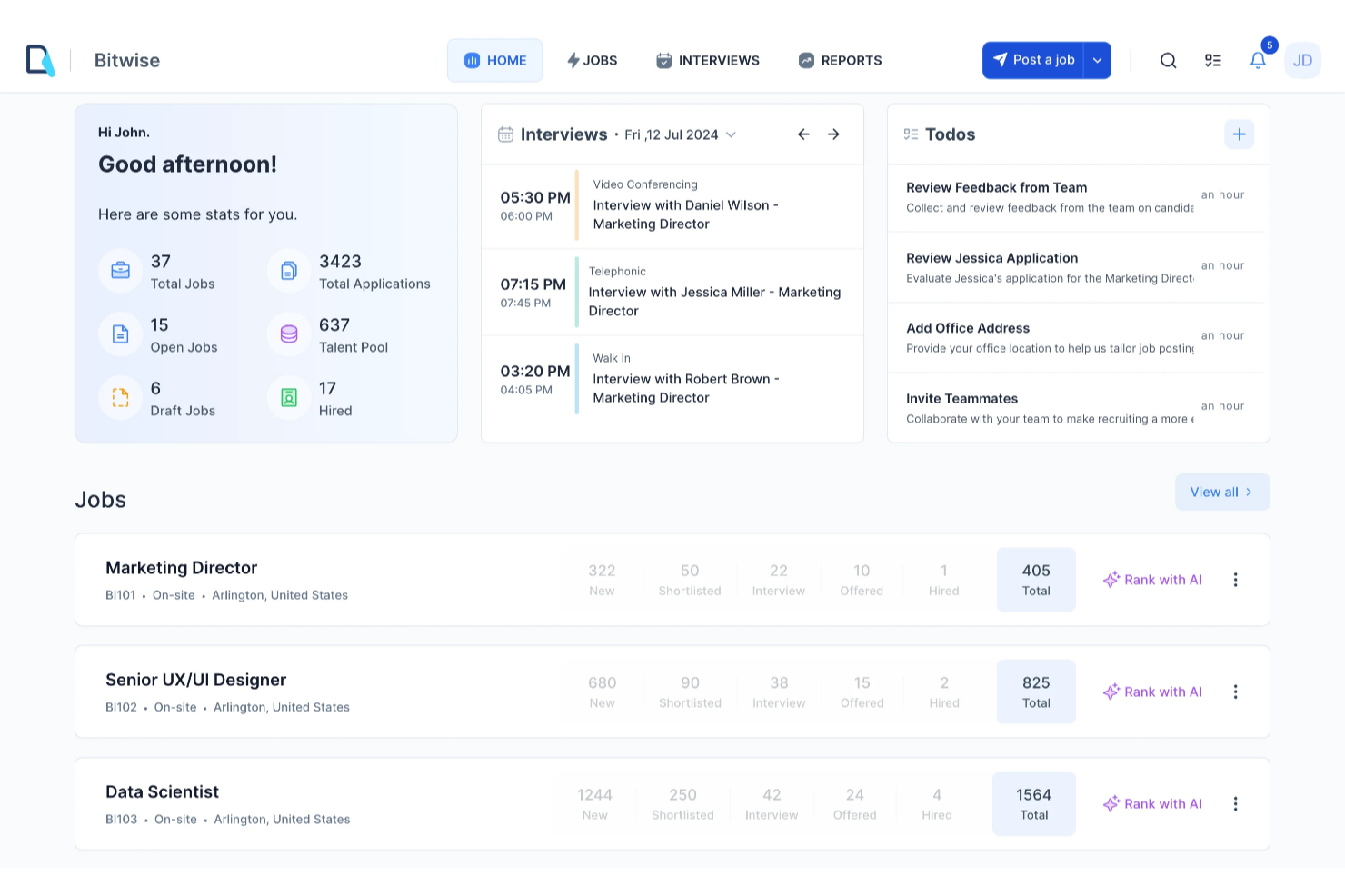Open more options for Data Scientist job
Screen dimensions: 1345x896
coord(1235,804)
